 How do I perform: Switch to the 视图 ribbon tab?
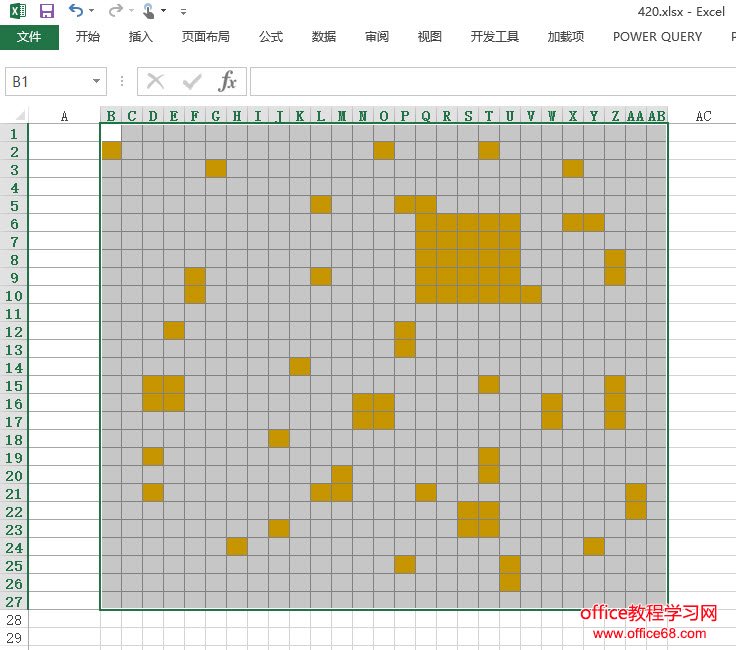pos(429,37)
